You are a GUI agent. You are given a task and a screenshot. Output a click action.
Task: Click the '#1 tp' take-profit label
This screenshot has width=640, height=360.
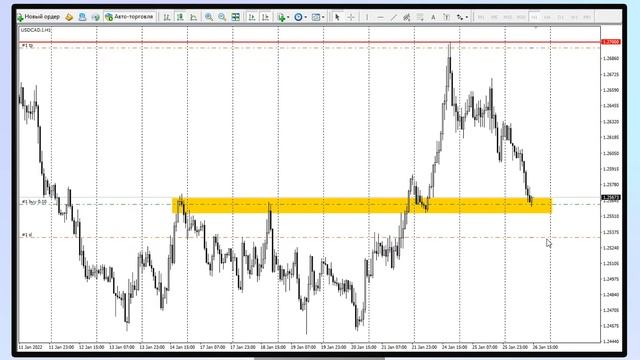coord(27,46)
